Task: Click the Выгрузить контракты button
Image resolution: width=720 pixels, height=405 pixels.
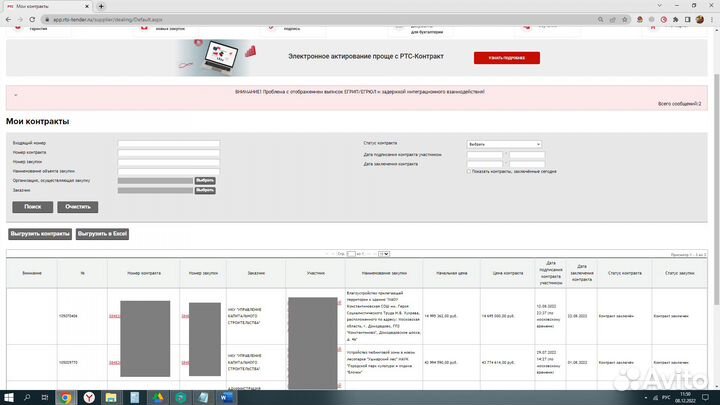Action: coord(40,234)
